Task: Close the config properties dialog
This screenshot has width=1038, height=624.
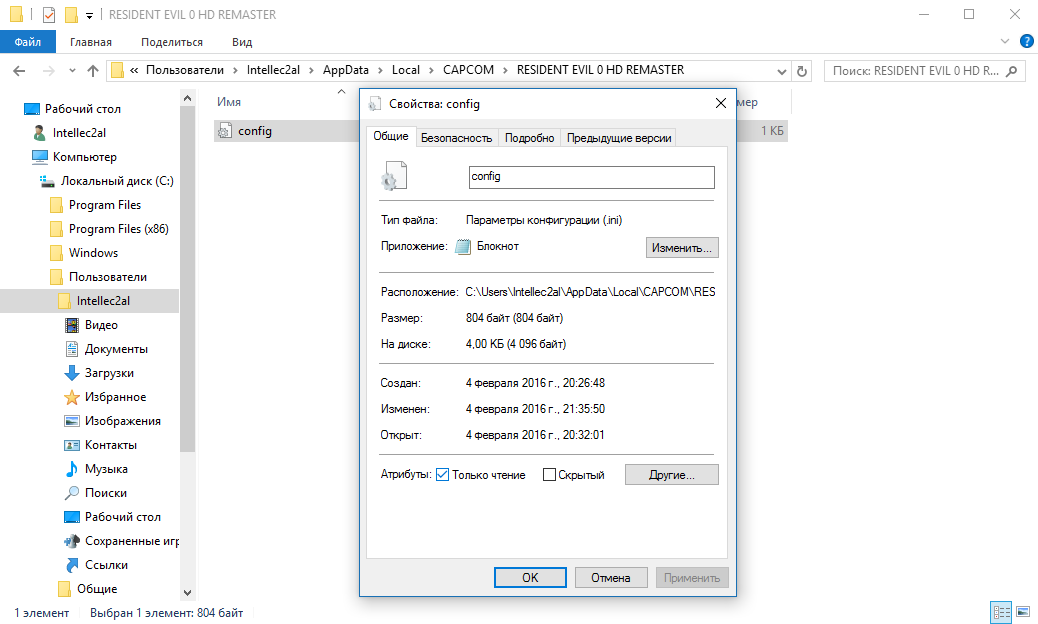Action: point(720,103)
